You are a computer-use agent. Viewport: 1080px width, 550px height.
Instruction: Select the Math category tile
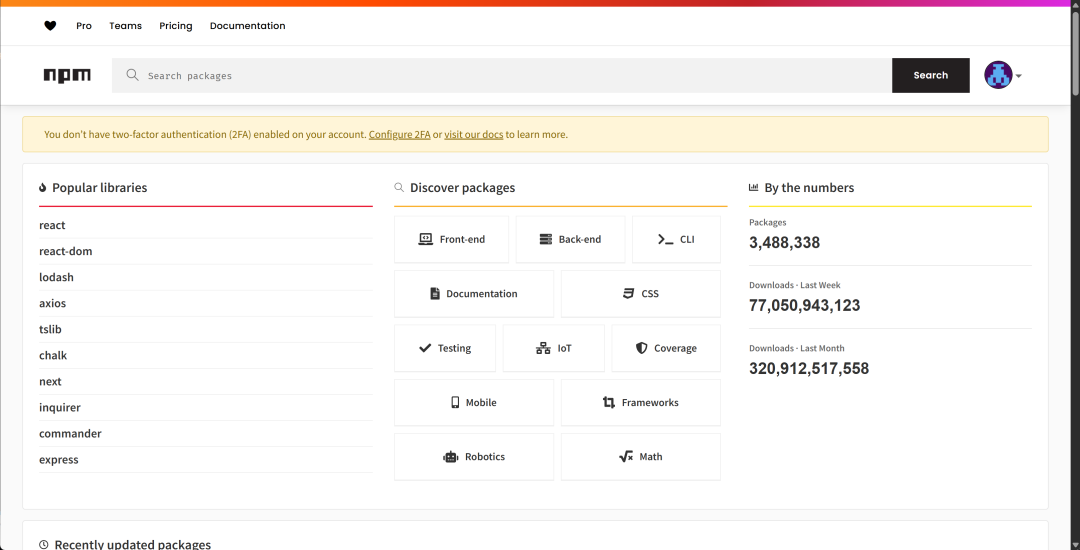641,457
